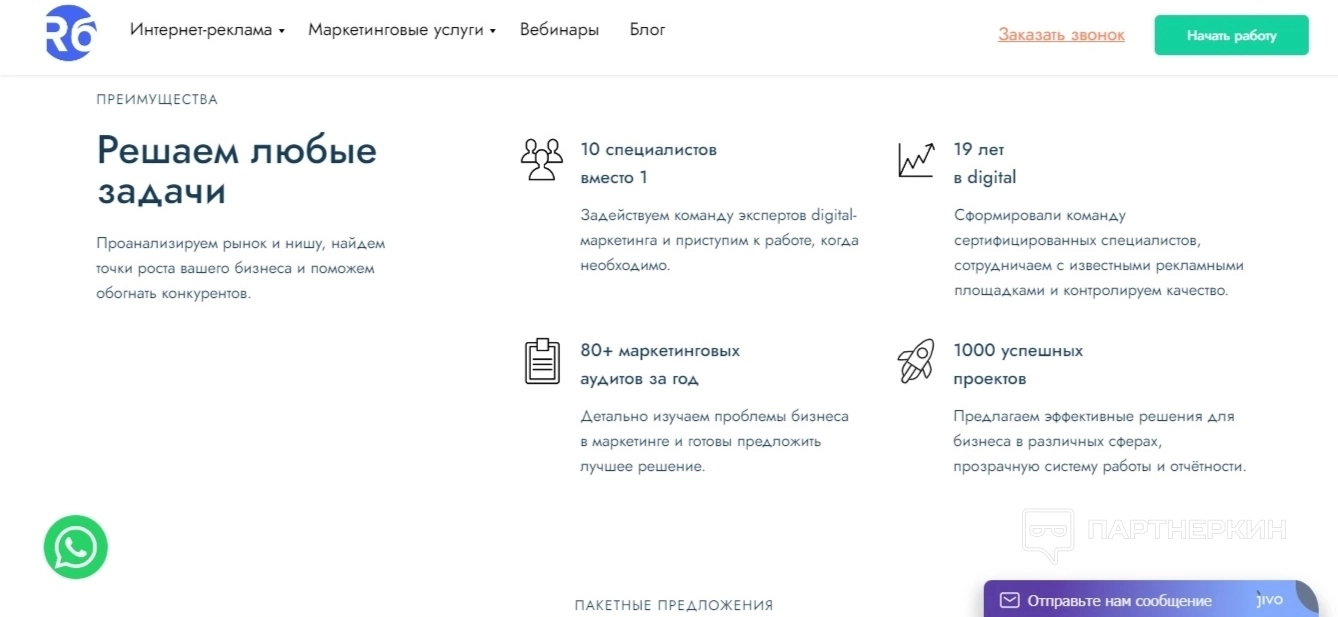Click the '10 специалистов вместо 1' heading
This screenshot has width=1338, height=617.
click(649, 164)
